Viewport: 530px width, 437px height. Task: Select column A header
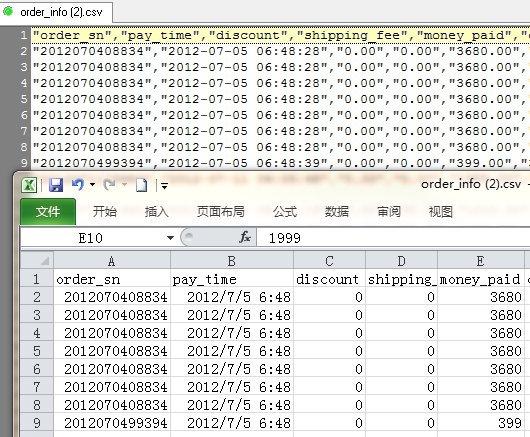112,261
